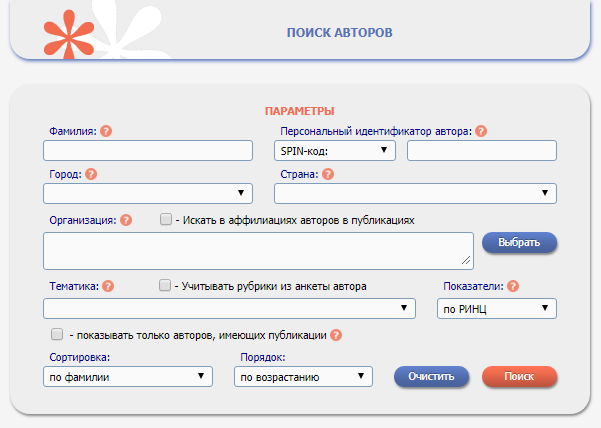Open the help icon next to Город

coord(91,174)
